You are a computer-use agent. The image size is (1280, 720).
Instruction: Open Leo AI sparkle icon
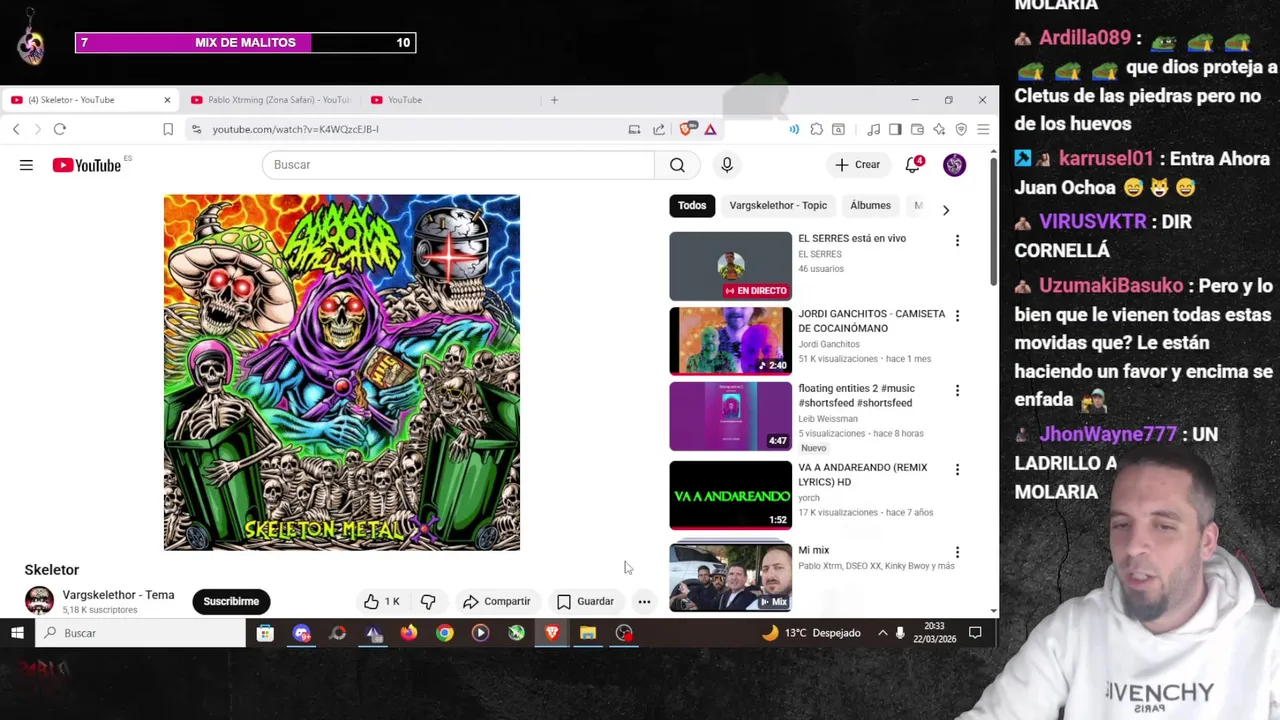pyautogui.click(x=939, y=129)
